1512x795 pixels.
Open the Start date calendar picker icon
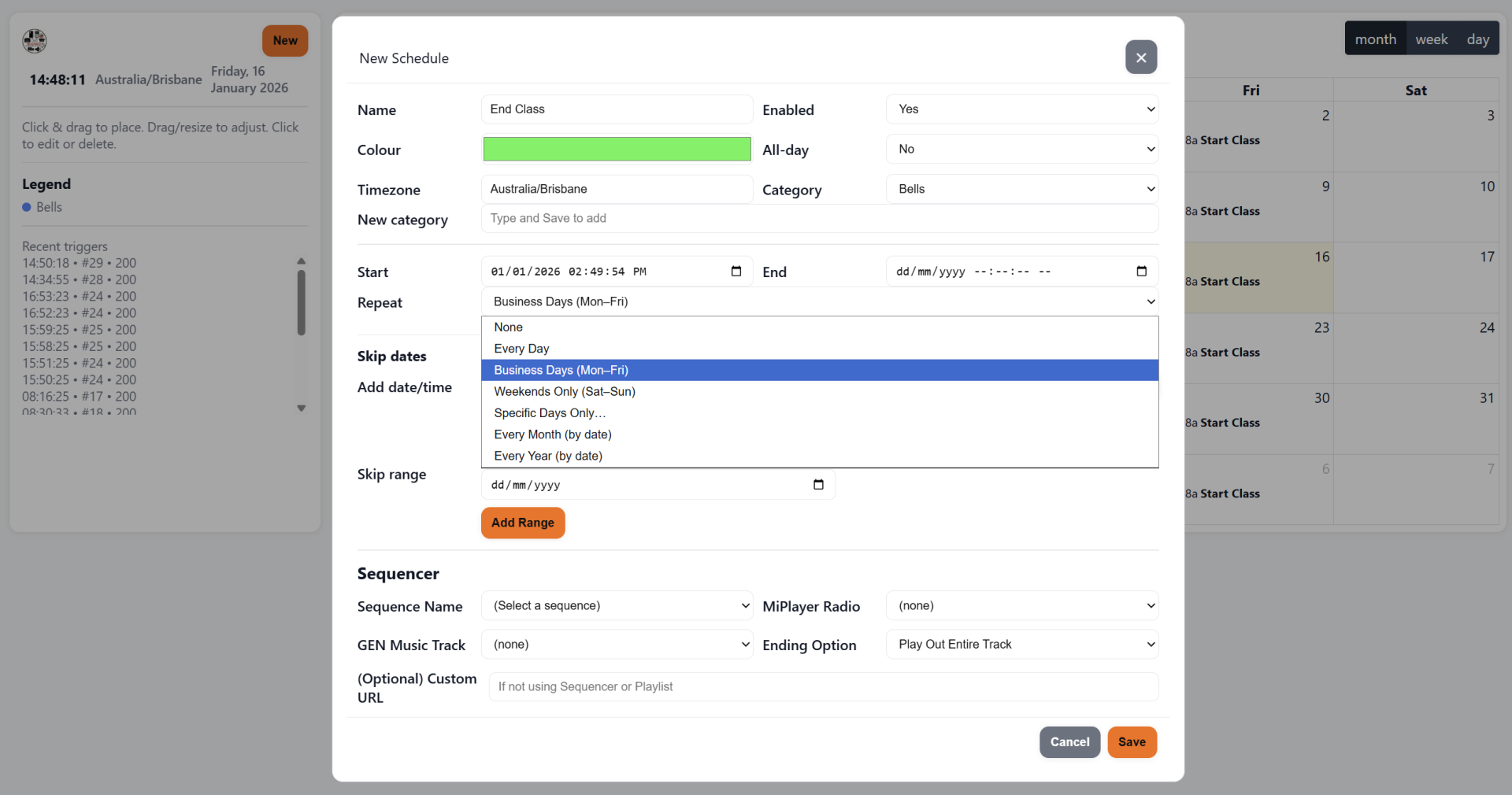[x=736, y=272]
